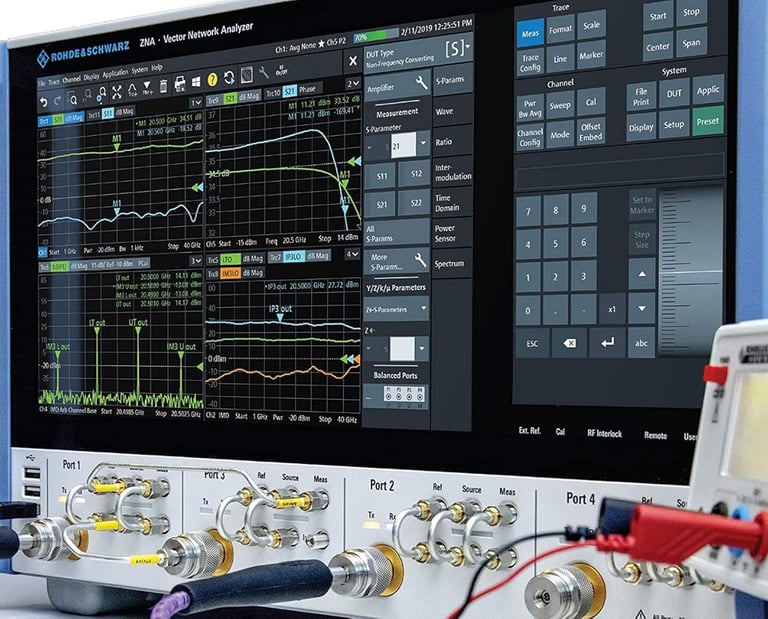Image resolution: width=768 pixels, height=619 pixels.
Task: Switch to the Spectrum tab
Action: pyautogui.click(x=452, y=263)
